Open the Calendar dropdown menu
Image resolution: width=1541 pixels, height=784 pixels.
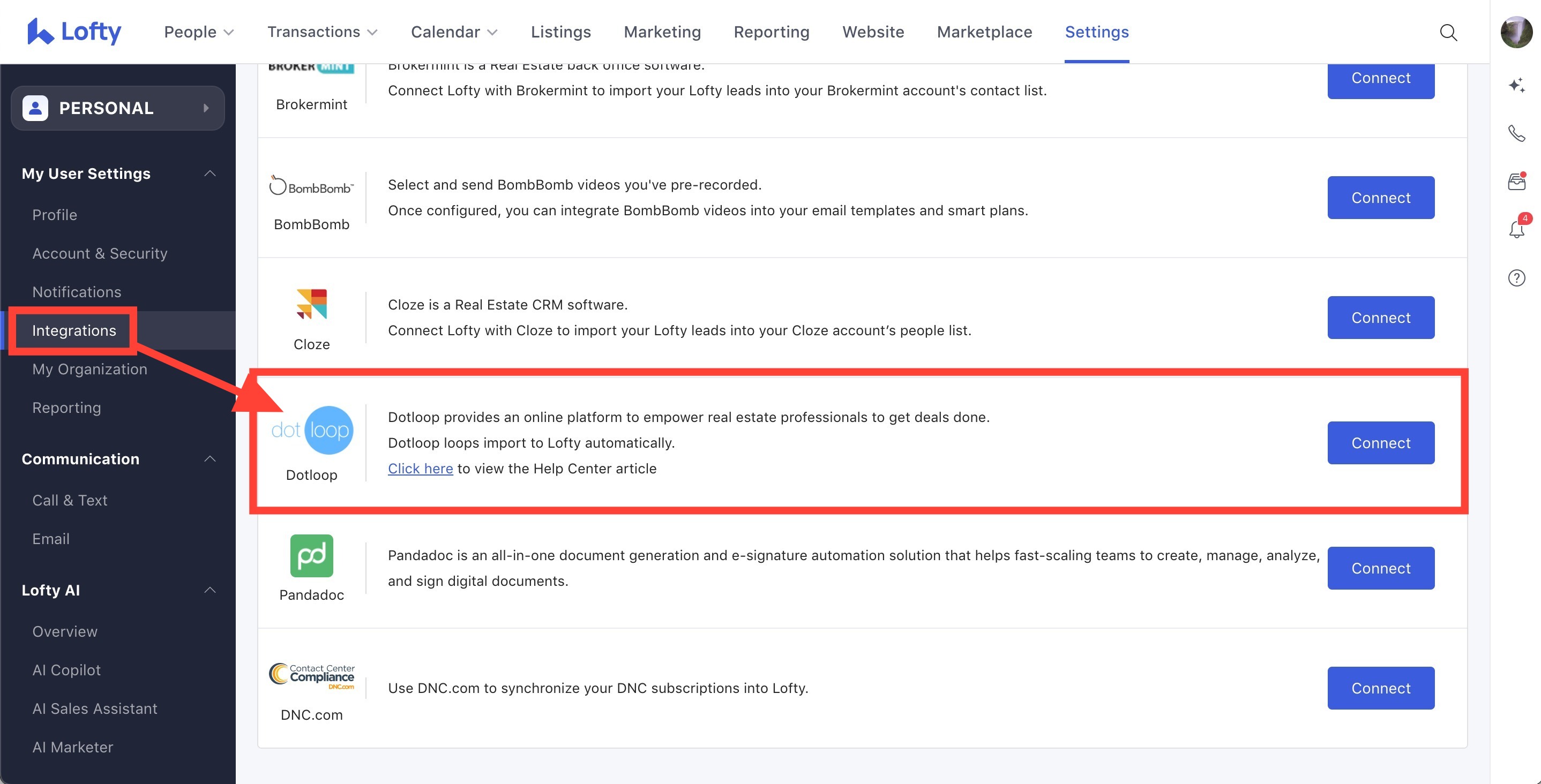point(453,32)
